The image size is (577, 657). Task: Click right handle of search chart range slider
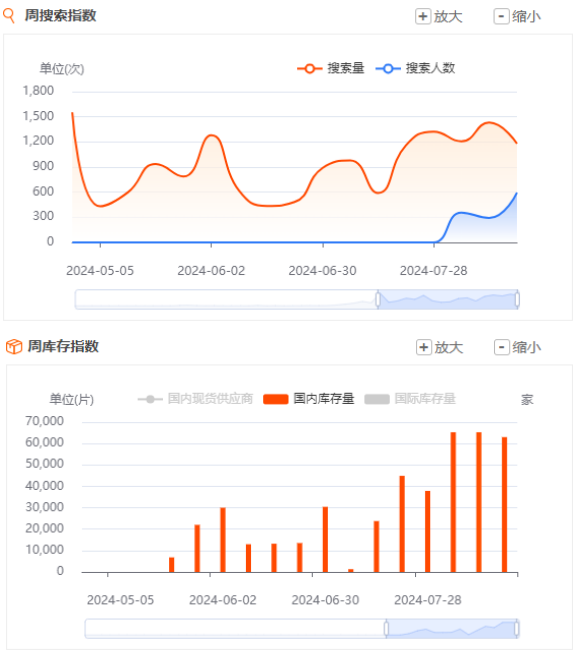517,300
